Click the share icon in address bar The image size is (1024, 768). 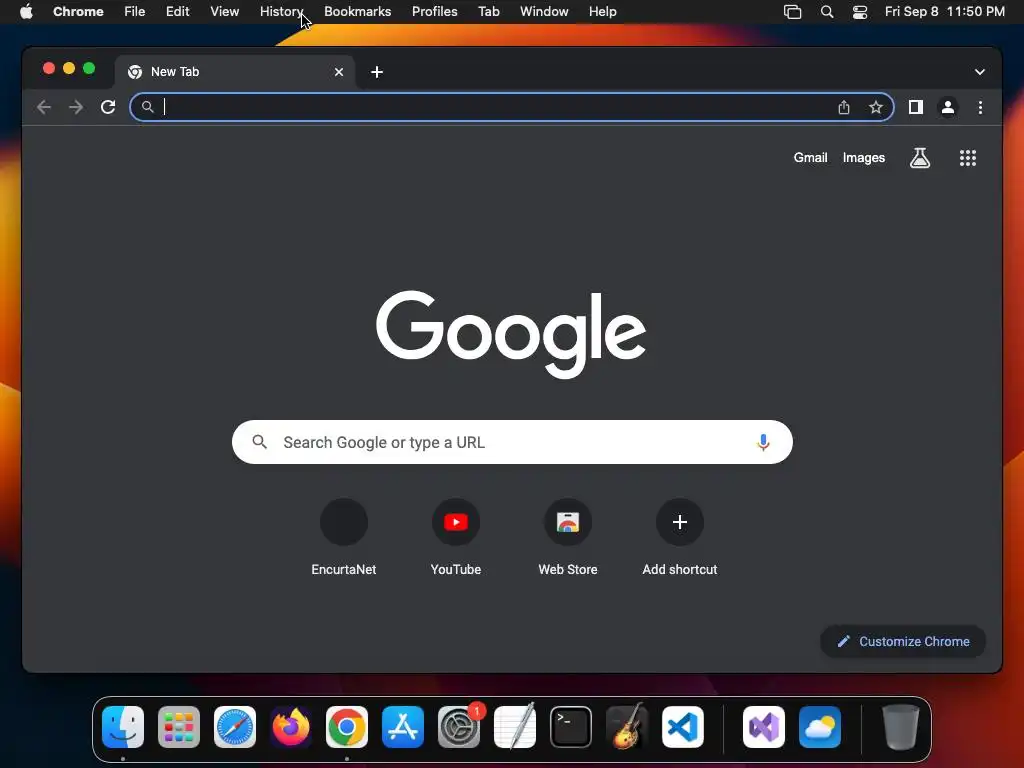(844, 107)
